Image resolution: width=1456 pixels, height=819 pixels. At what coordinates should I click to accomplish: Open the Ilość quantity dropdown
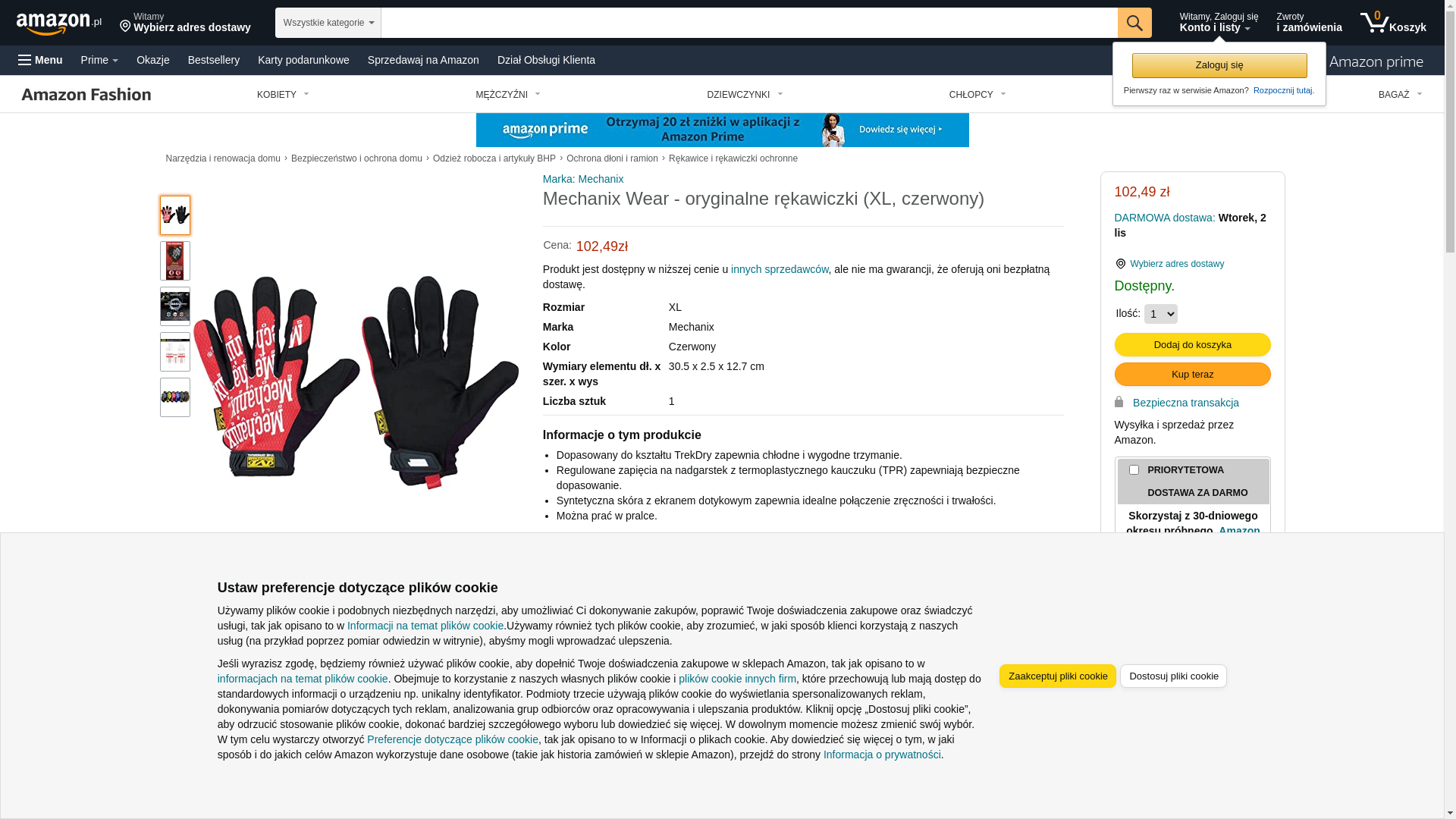[x=1160, y=314]
